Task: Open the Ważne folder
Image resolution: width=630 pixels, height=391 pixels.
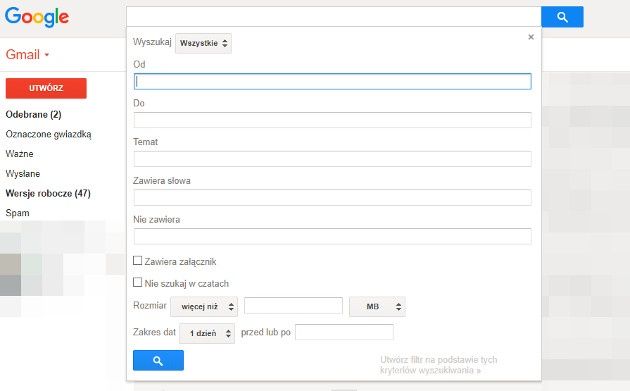Action: click(19, 154)
